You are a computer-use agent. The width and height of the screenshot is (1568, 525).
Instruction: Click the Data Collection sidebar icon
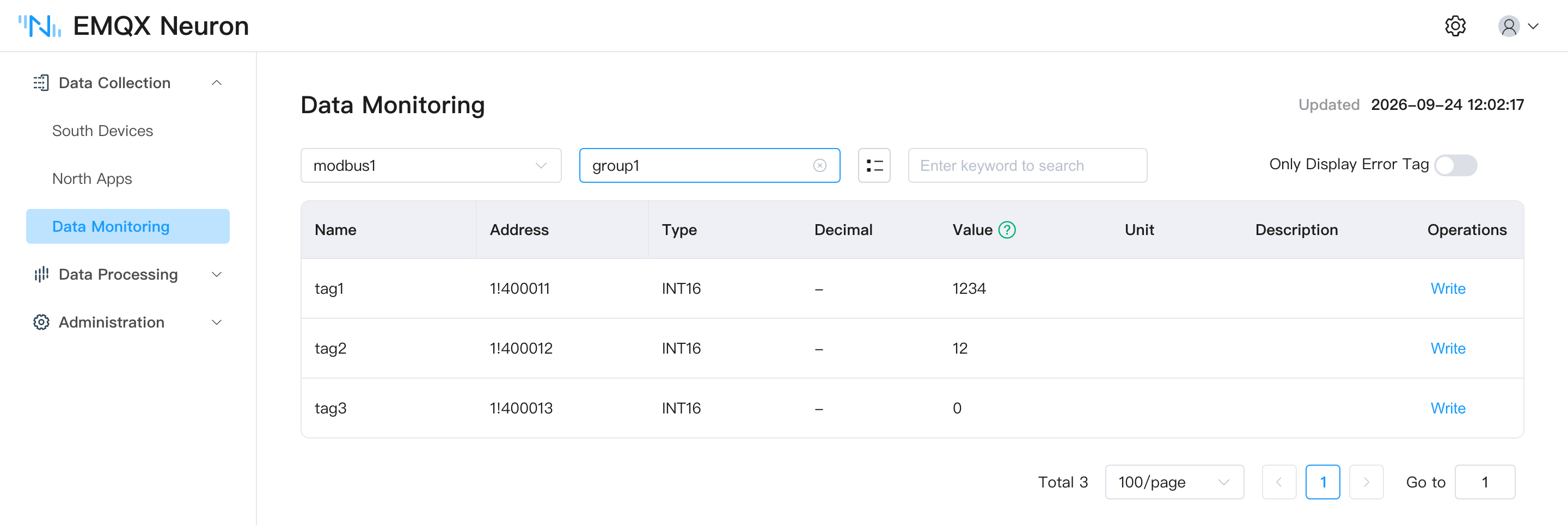[41, 83]
